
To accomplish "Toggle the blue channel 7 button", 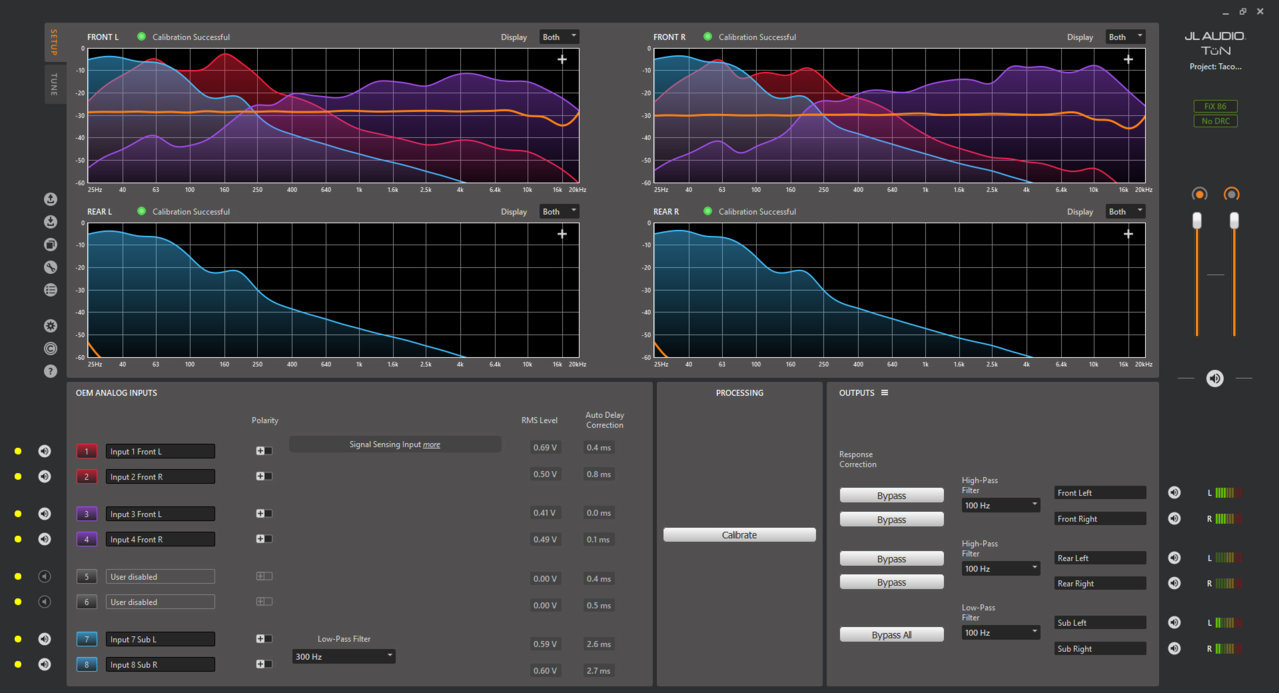I will [87, 639].
